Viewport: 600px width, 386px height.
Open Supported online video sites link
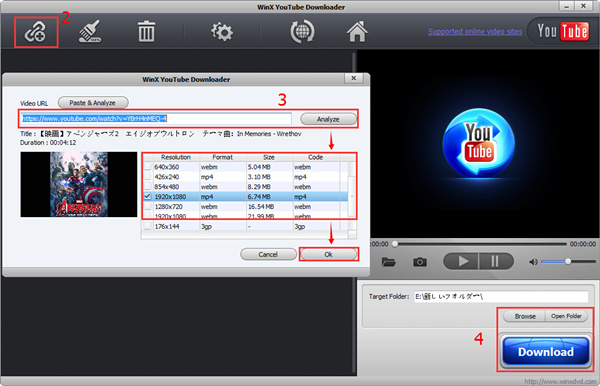click(475, 31)
